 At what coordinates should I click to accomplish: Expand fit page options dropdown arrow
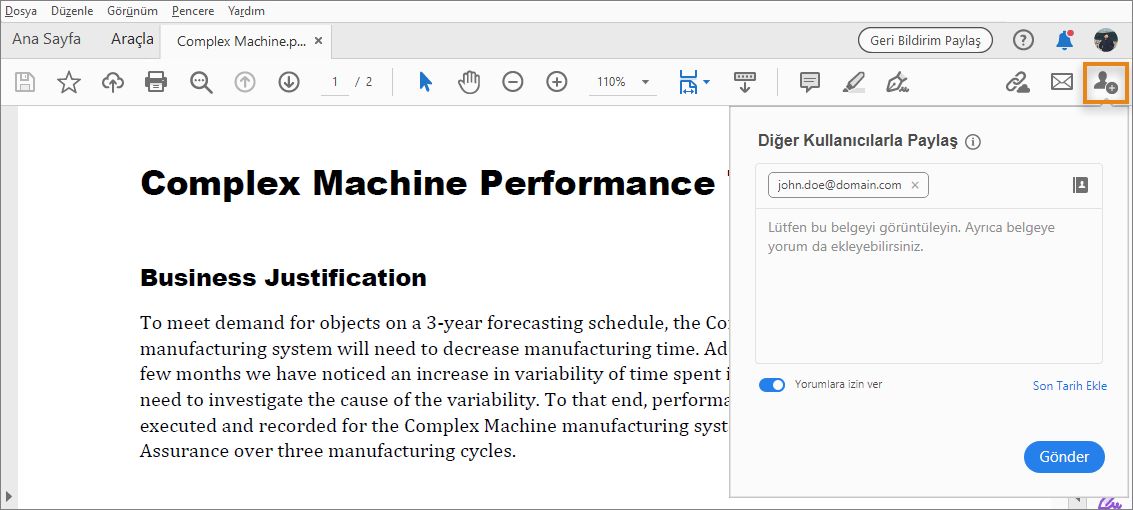click(x=707, y=82)
